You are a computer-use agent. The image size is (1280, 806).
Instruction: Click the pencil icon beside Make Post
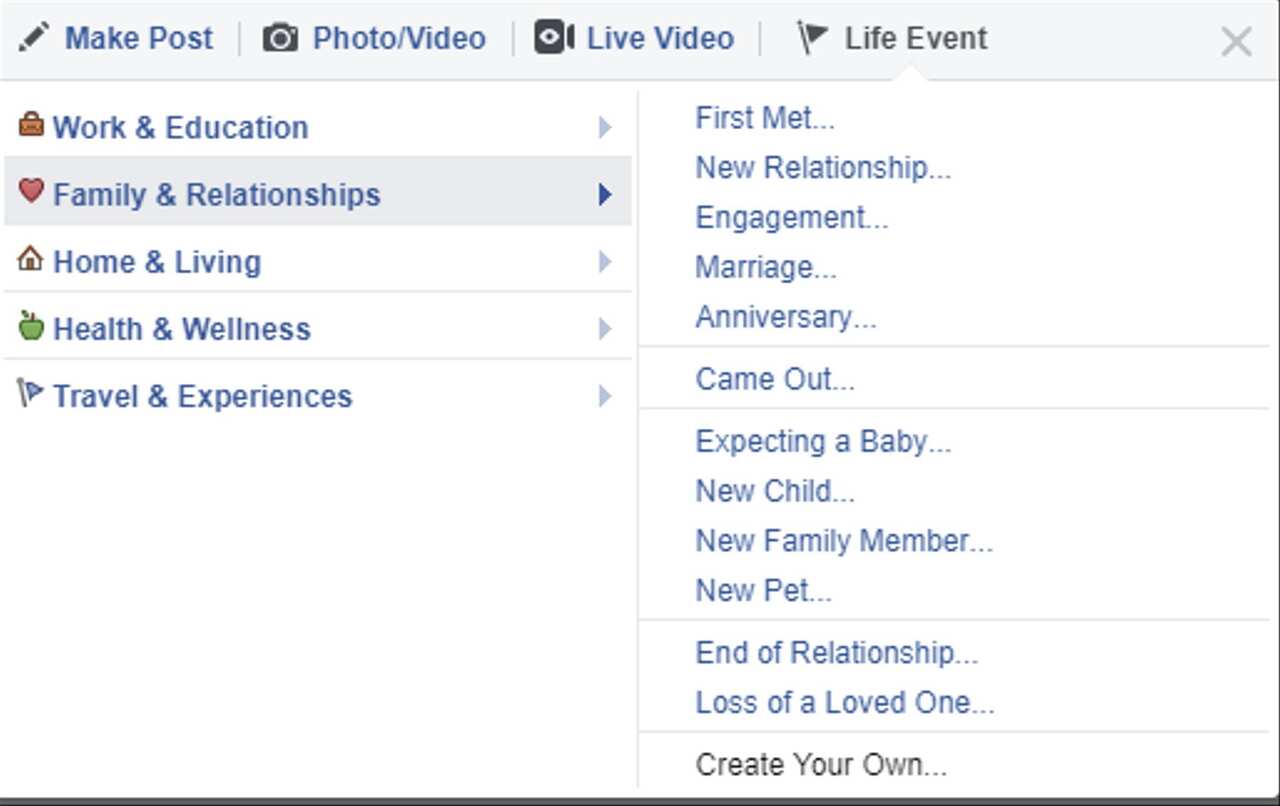tap(33, 38)
